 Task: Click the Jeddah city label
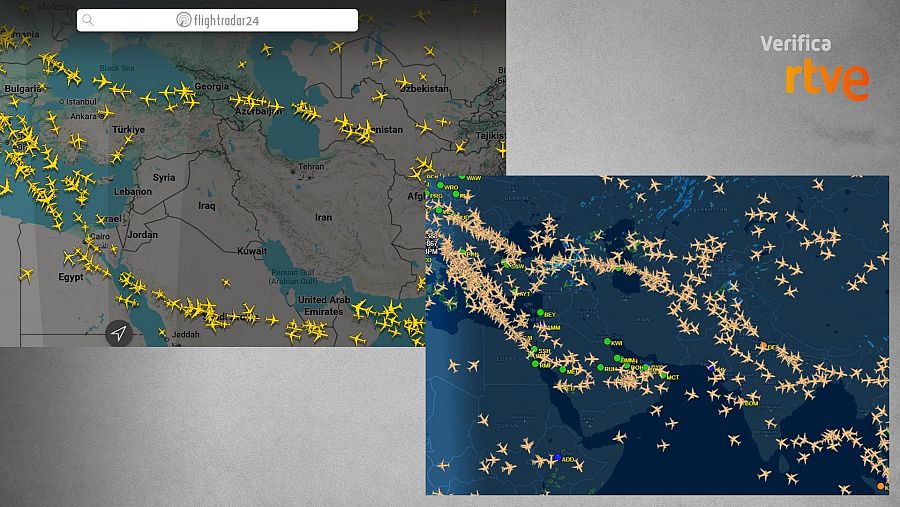coord(185,334)
